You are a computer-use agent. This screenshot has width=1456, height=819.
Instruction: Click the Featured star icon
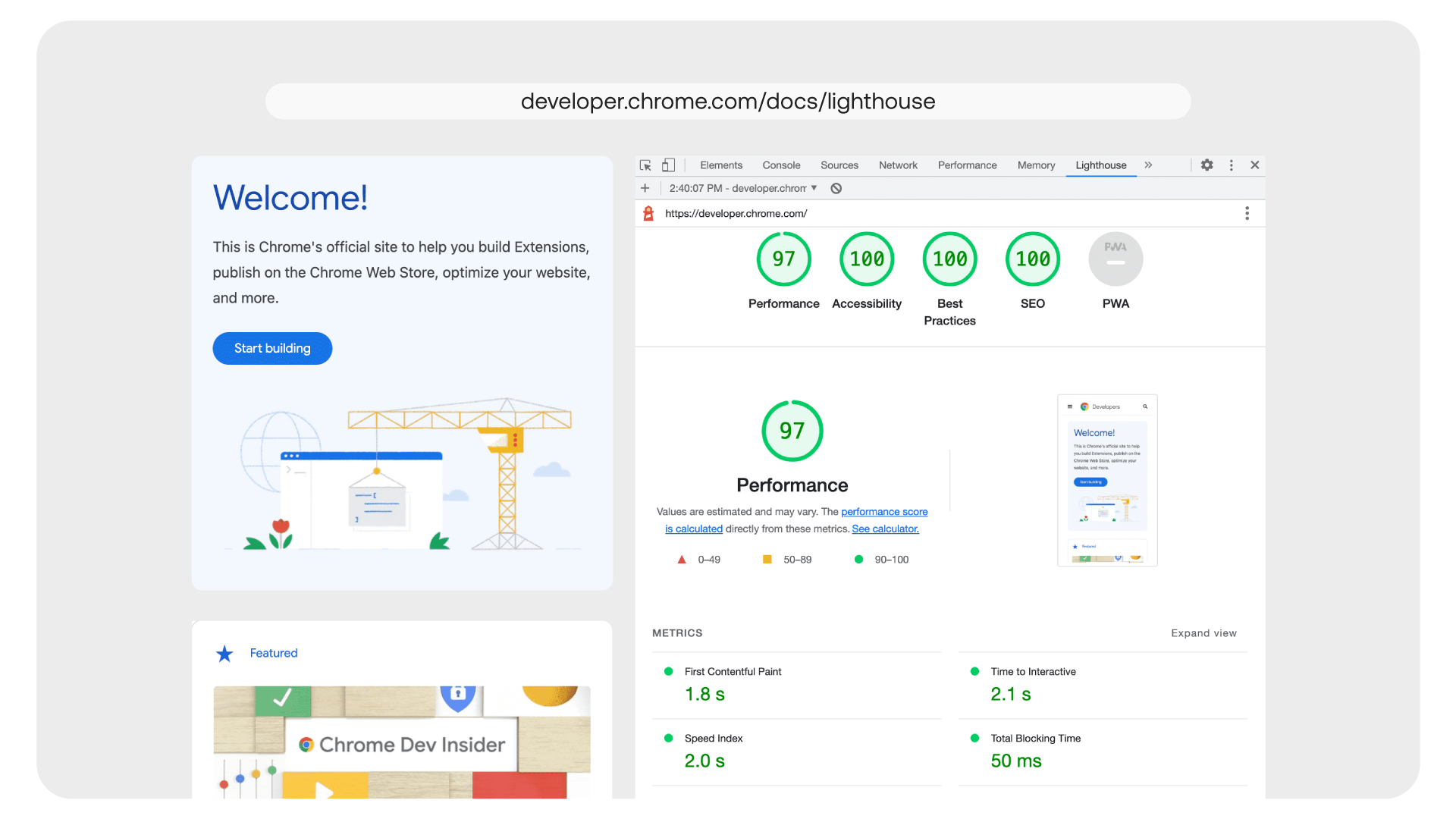coord(224,654)
